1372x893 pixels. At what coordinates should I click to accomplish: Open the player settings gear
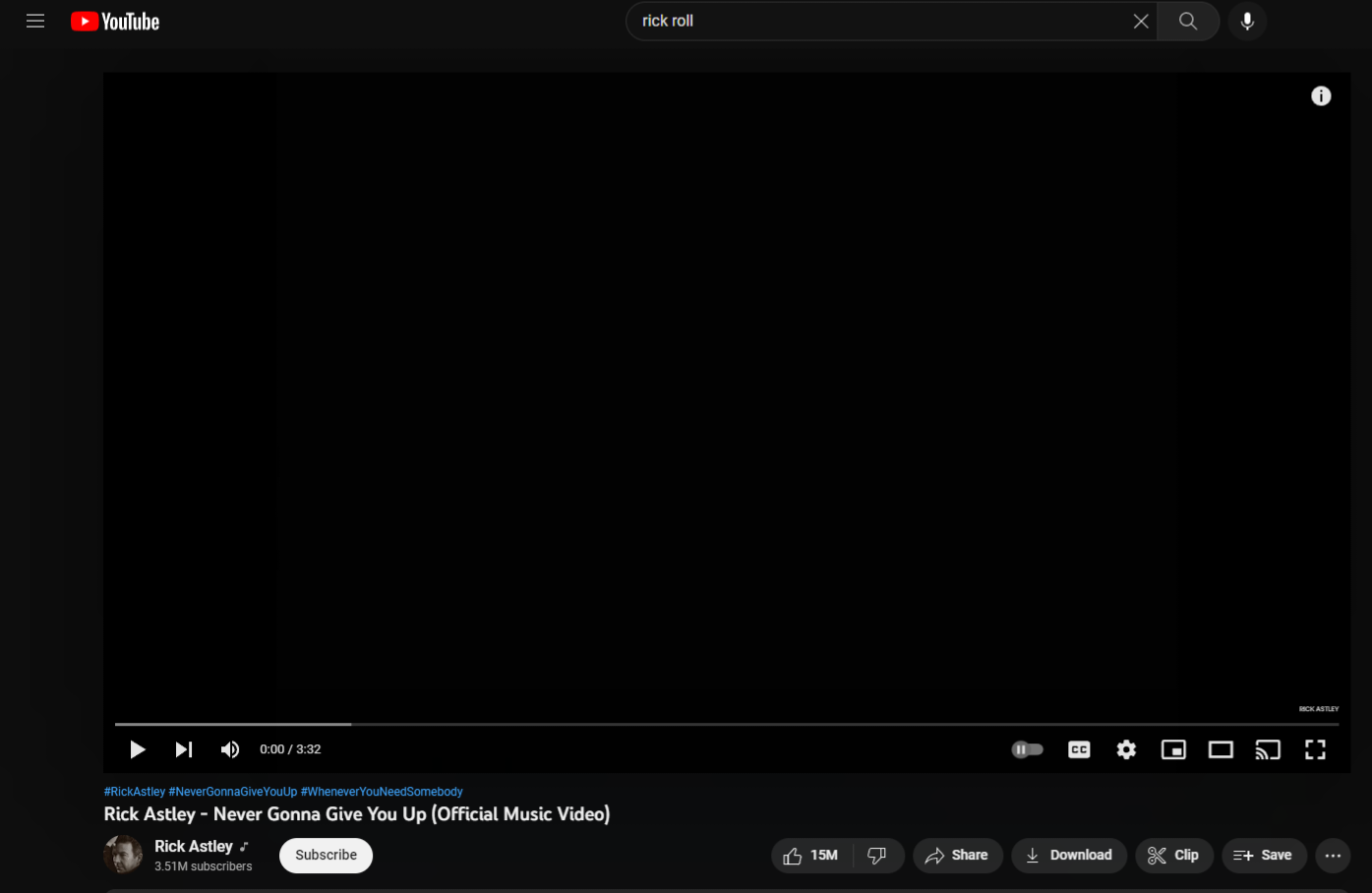pyautogui.click(x=1126, y=749)
